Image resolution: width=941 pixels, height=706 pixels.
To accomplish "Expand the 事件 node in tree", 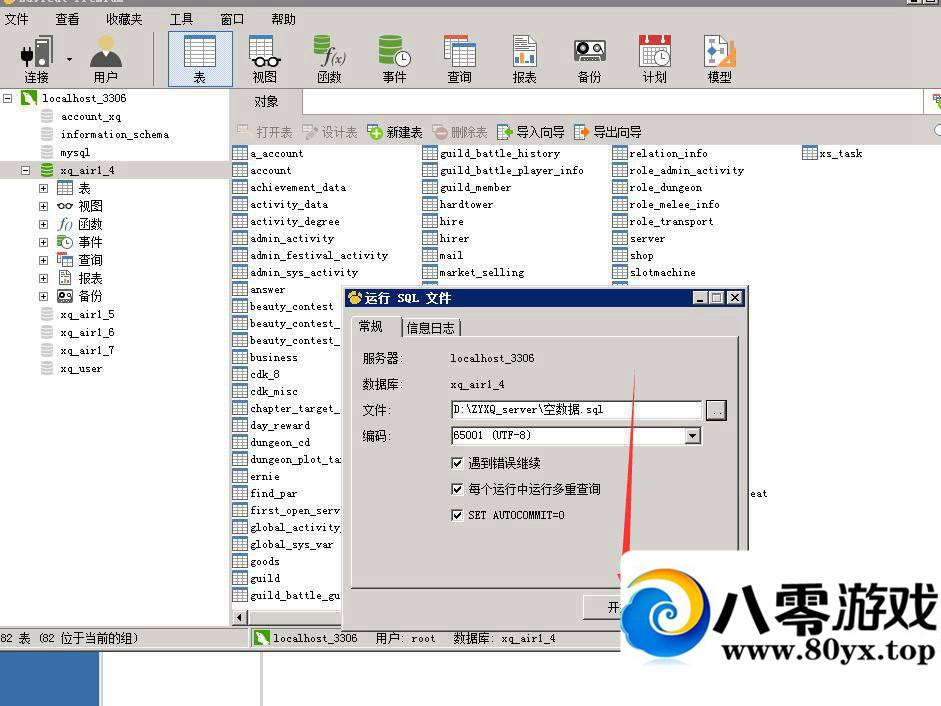I will [43, 243].
